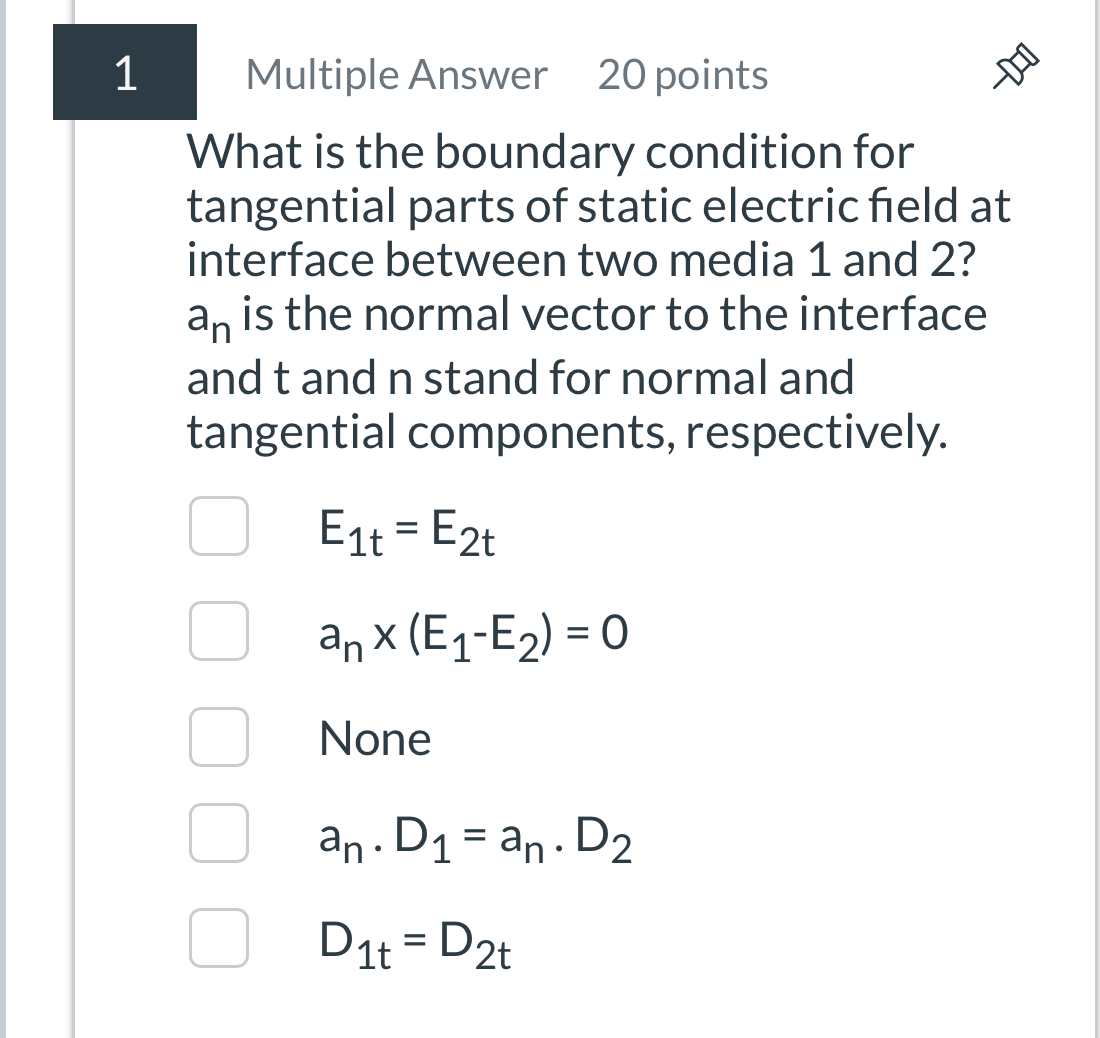1100x1038 pixels.
Task: Click the D1t = D2t answer label
Action: [413, 940]
